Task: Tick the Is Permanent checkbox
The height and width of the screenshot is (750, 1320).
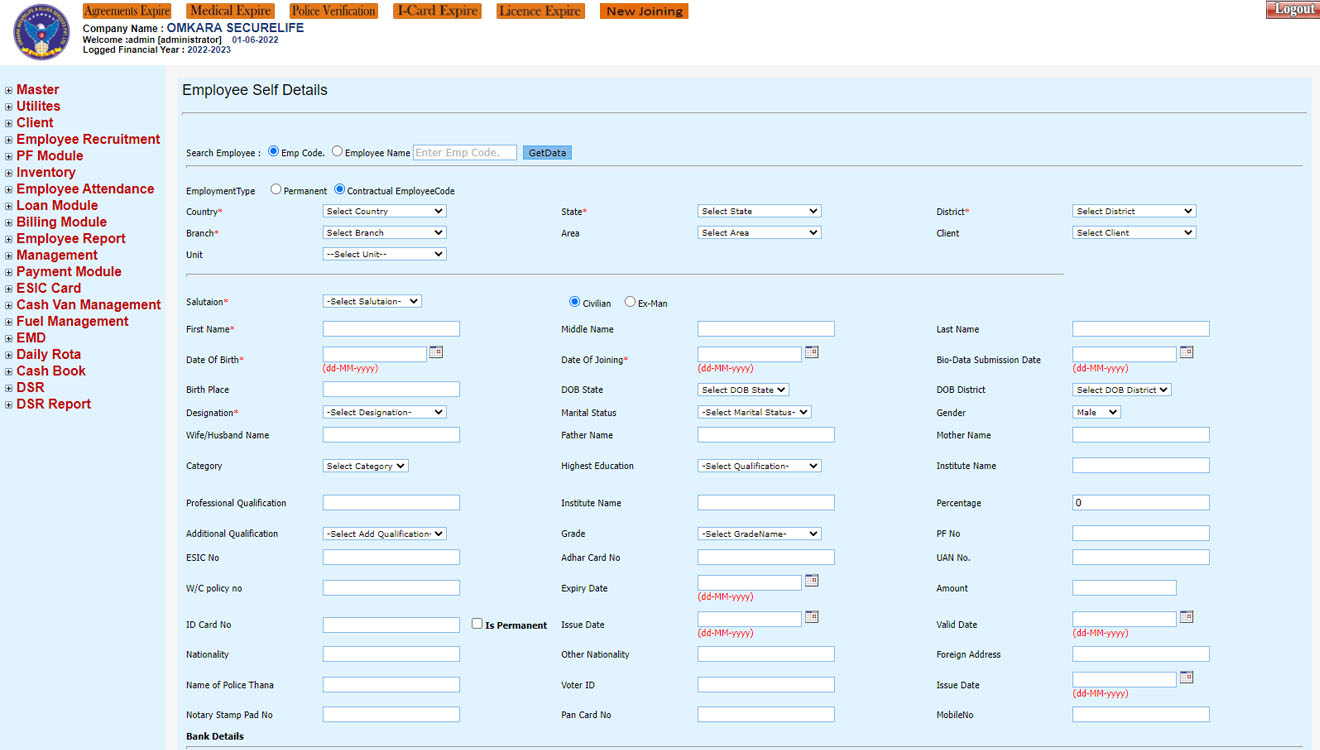Action: 477,623
